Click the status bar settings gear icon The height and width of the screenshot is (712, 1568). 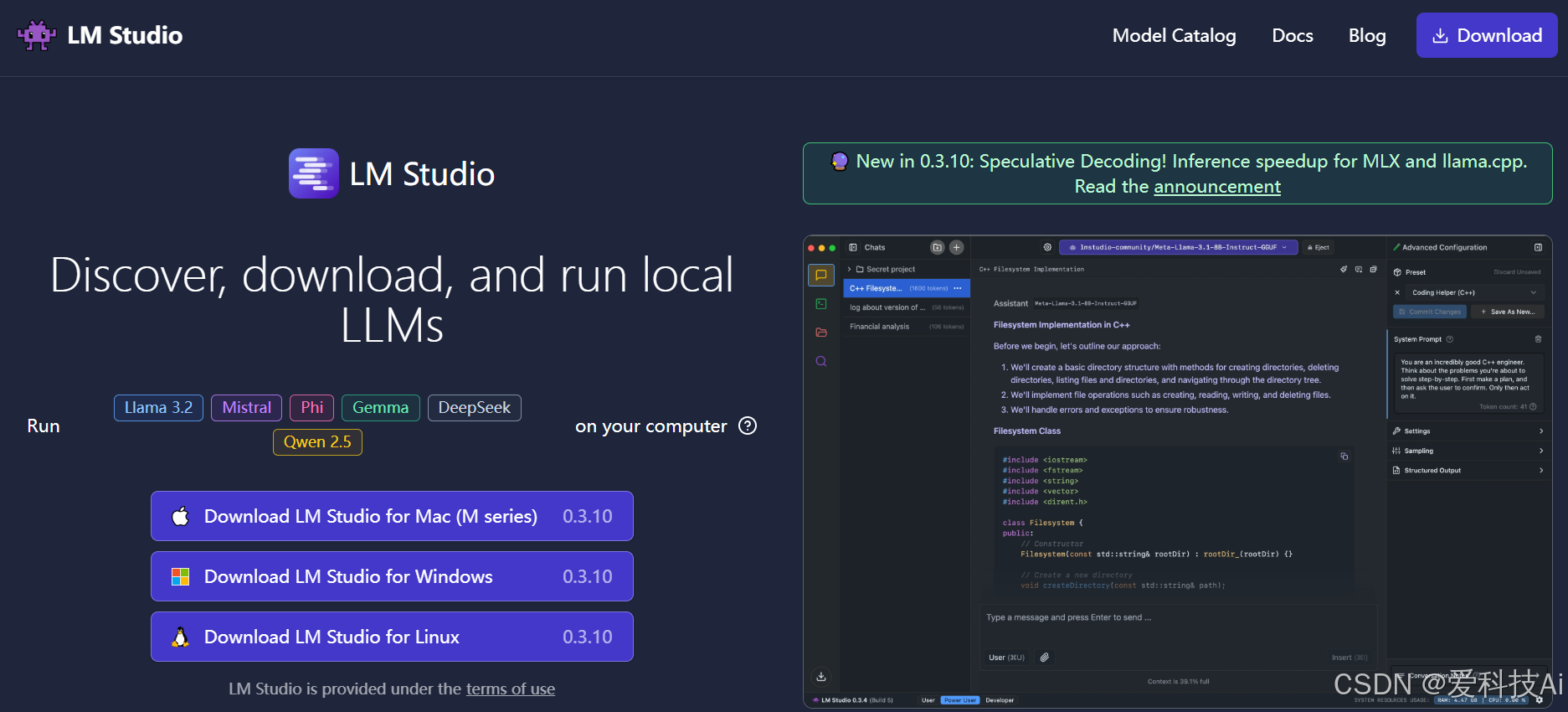(1539, 700)
